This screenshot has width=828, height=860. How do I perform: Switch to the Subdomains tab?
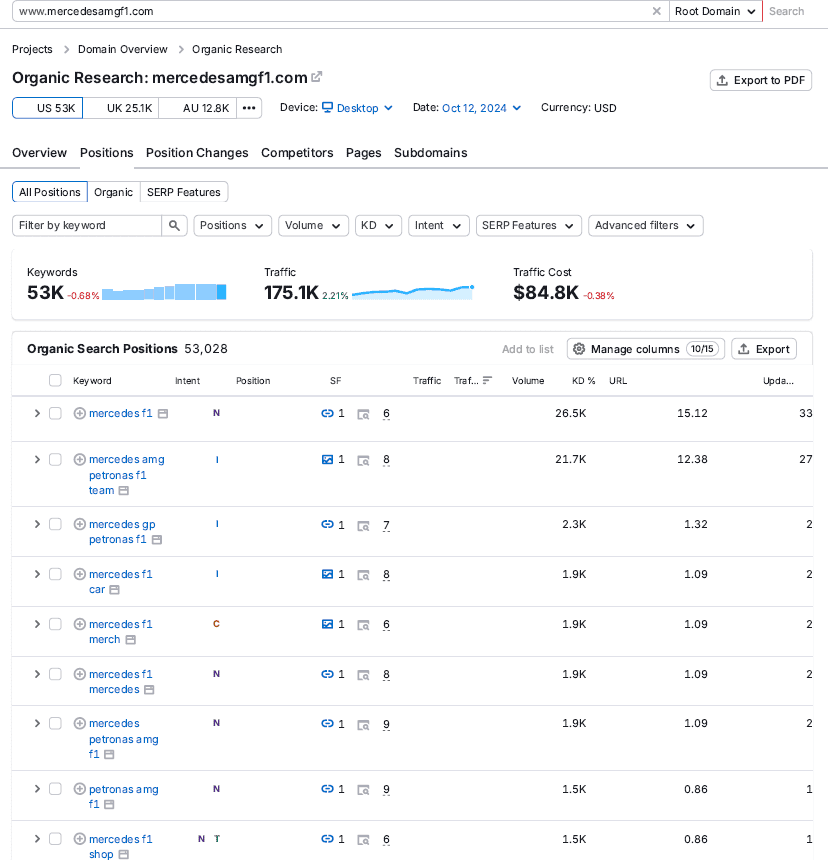point(430,152)
